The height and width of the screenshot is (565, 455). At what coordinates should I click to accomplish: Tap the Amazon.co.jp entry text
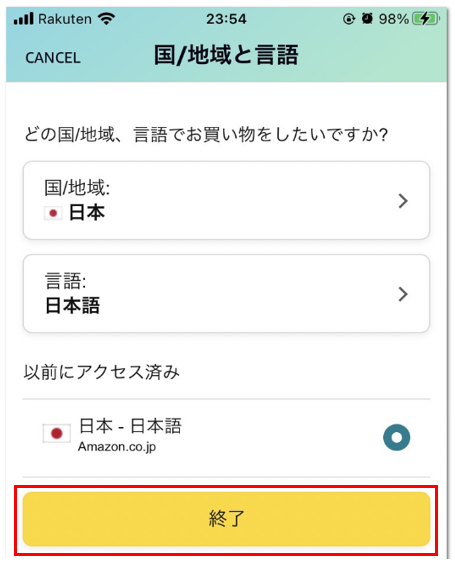117,447
